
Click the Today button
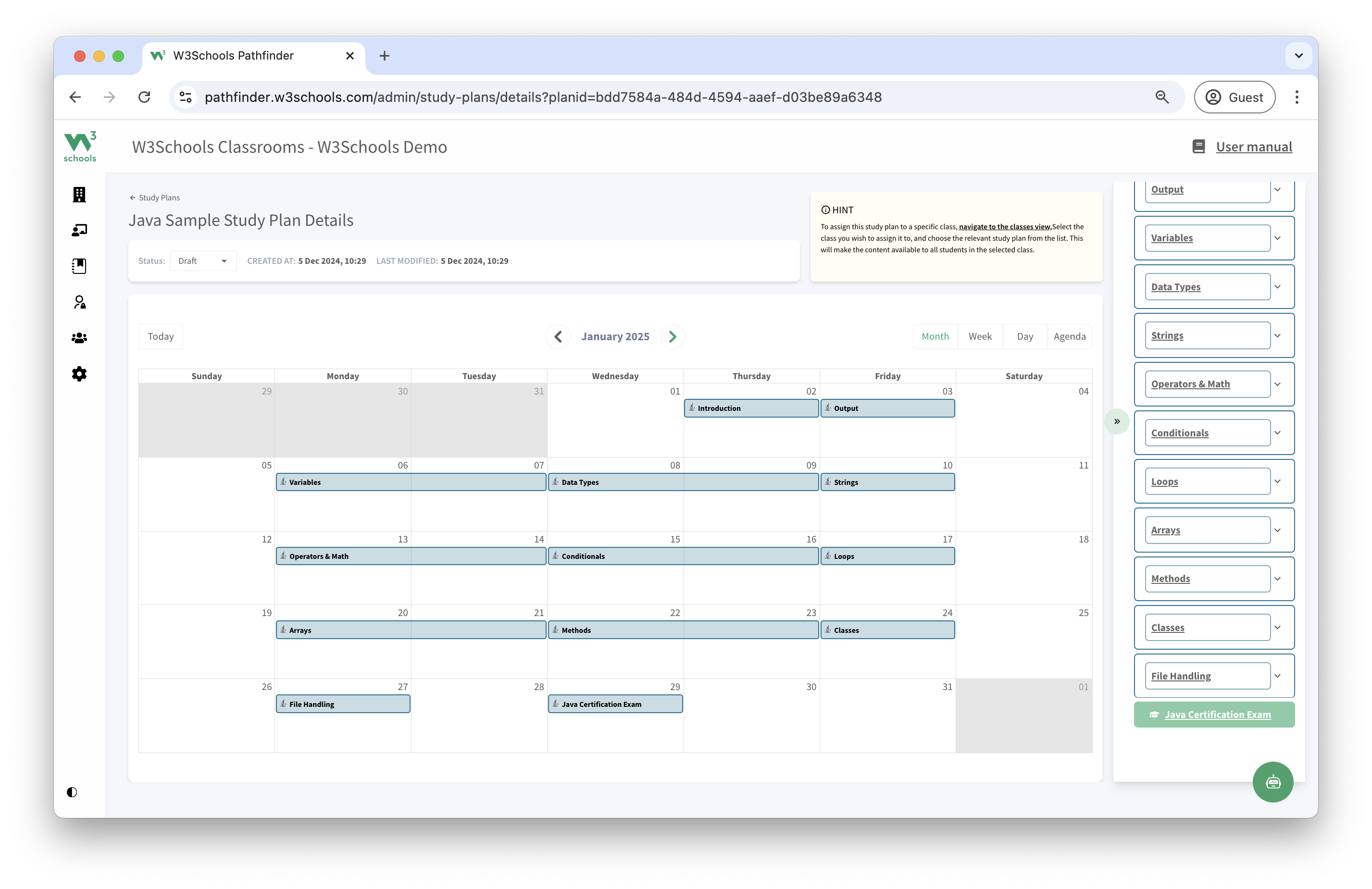pos(160,336)
